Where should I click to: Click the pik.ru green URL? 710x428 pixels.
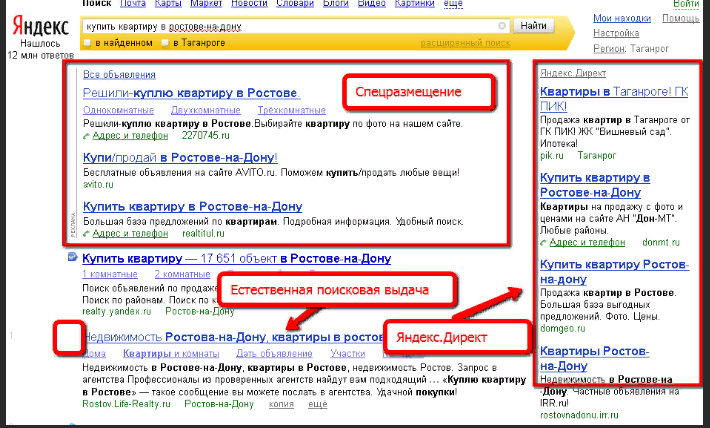[x=552, y=156]
